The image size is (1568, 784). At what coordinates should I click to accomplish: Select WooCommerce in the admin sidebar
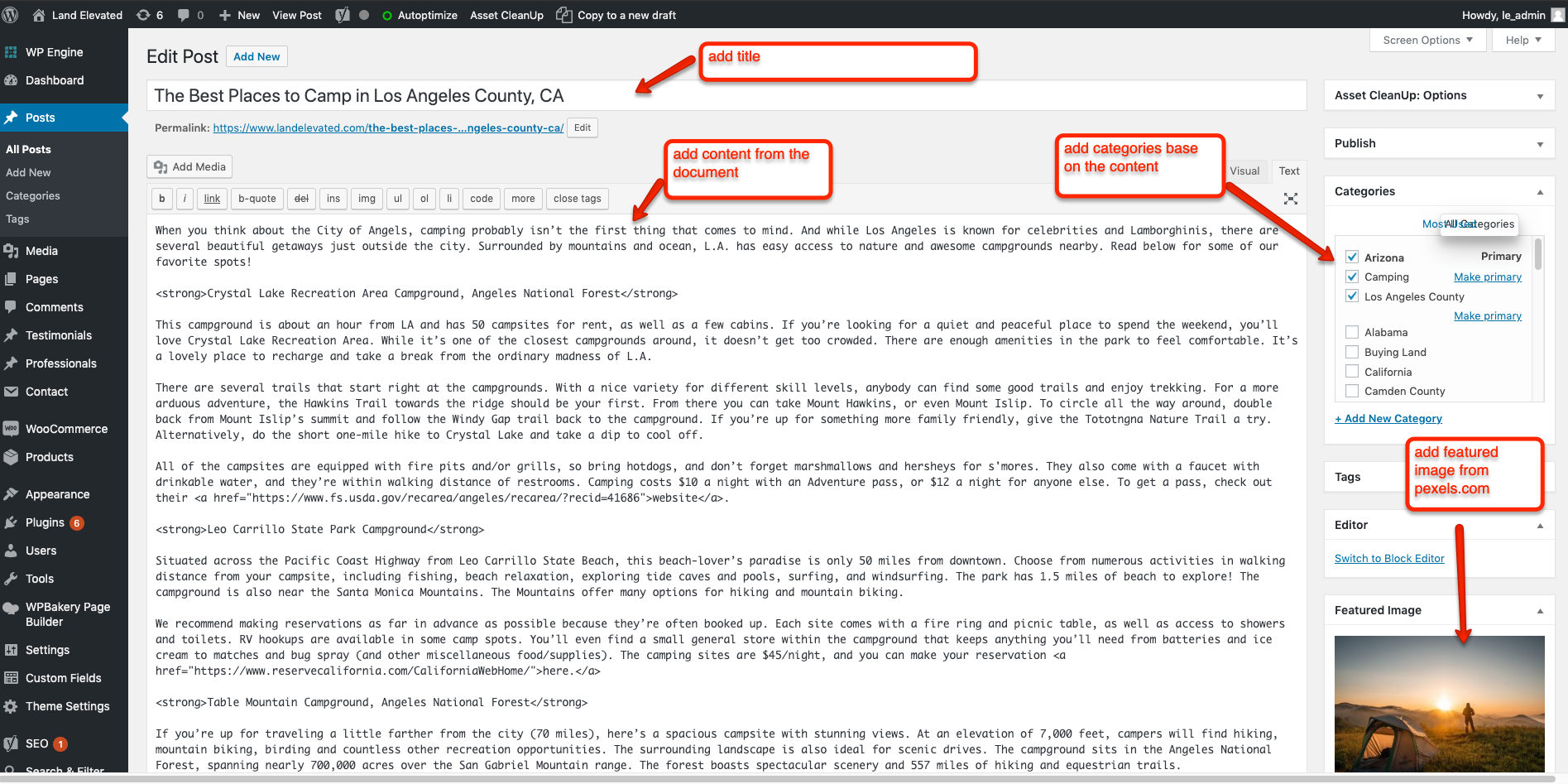point(65,428)
